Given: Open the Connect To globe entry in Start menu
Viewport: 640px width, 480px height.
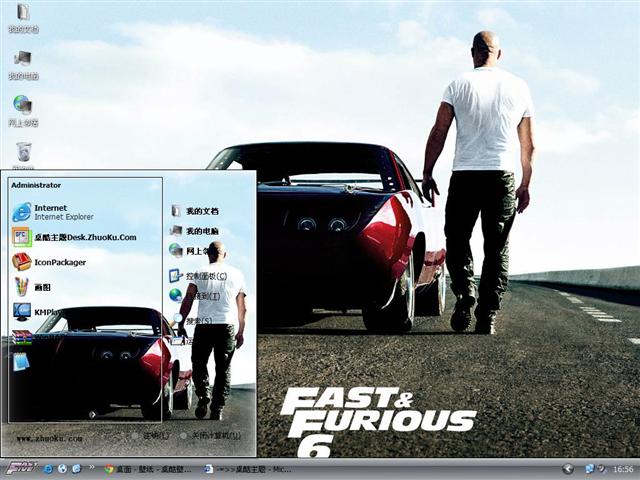Looking at the screenshot, I should (194, 296).
